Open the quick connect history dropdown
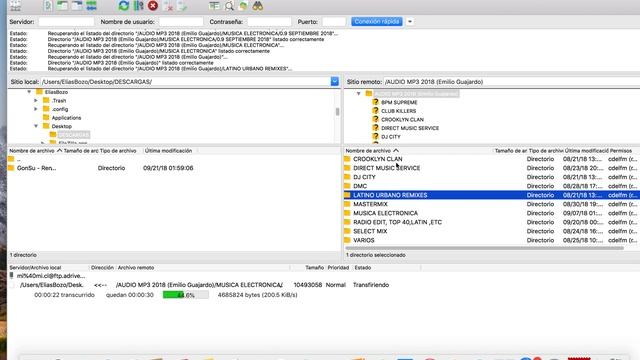 click(410, 22)
